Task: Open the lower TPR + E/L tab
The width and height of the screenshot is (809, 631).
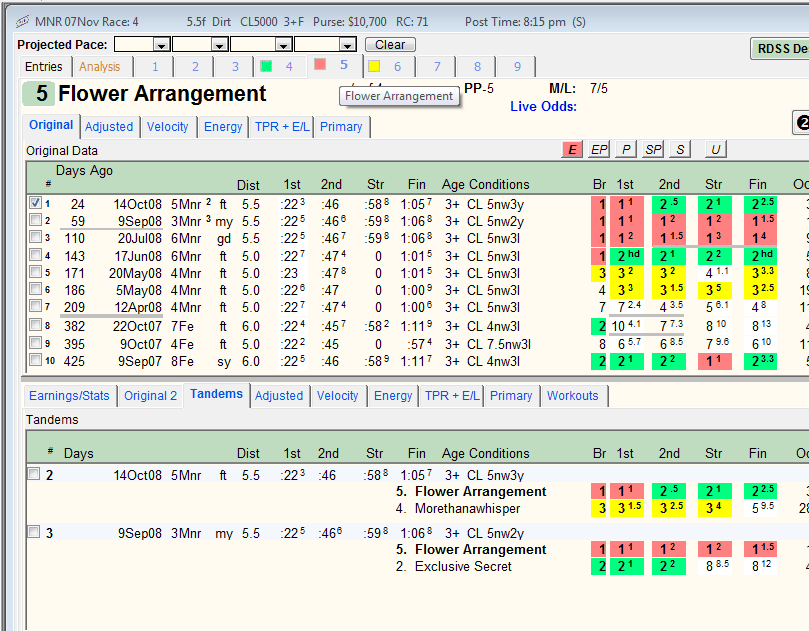Action: point(452,396)
